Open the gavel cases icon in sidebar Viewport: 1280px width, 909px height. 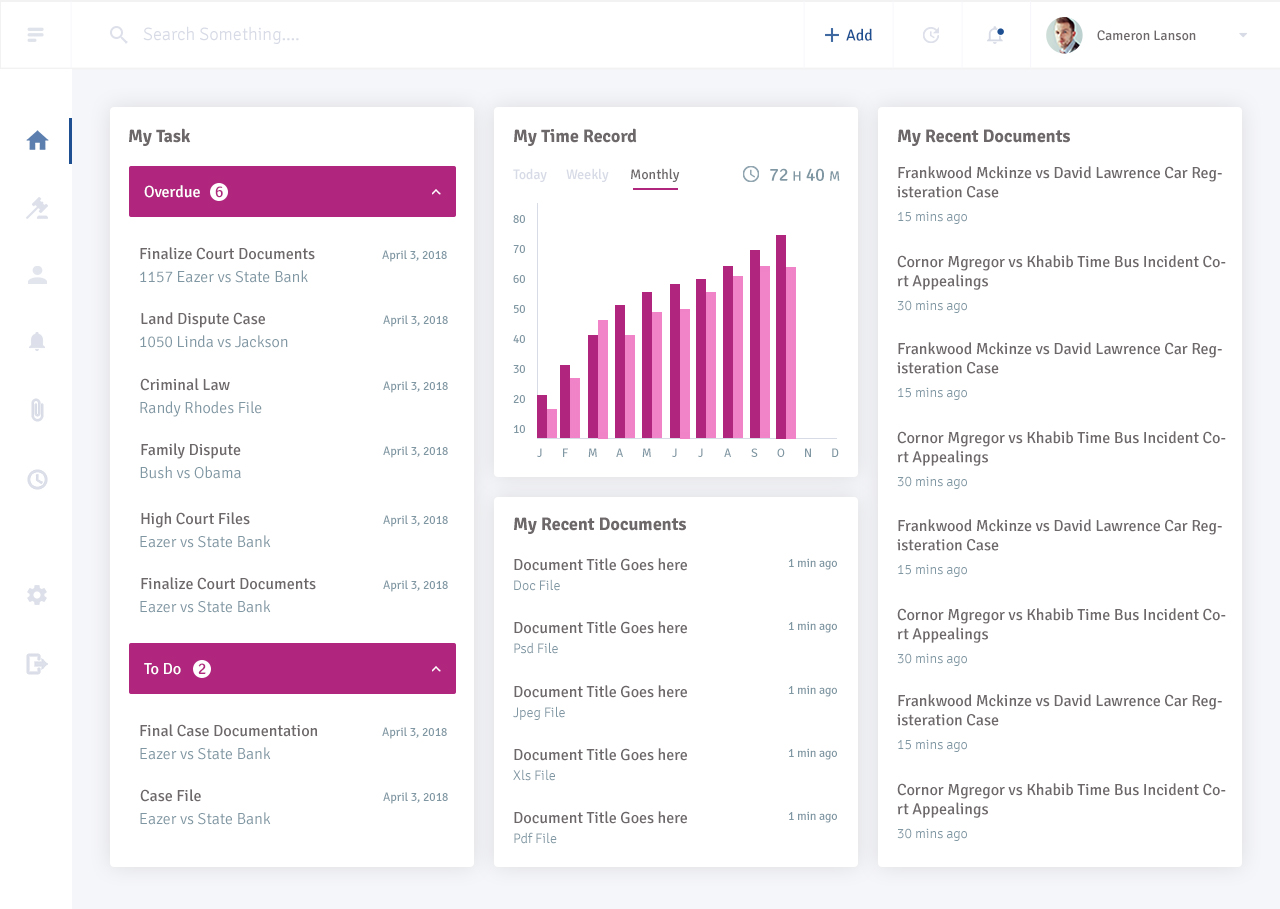[x=37, y=208]
